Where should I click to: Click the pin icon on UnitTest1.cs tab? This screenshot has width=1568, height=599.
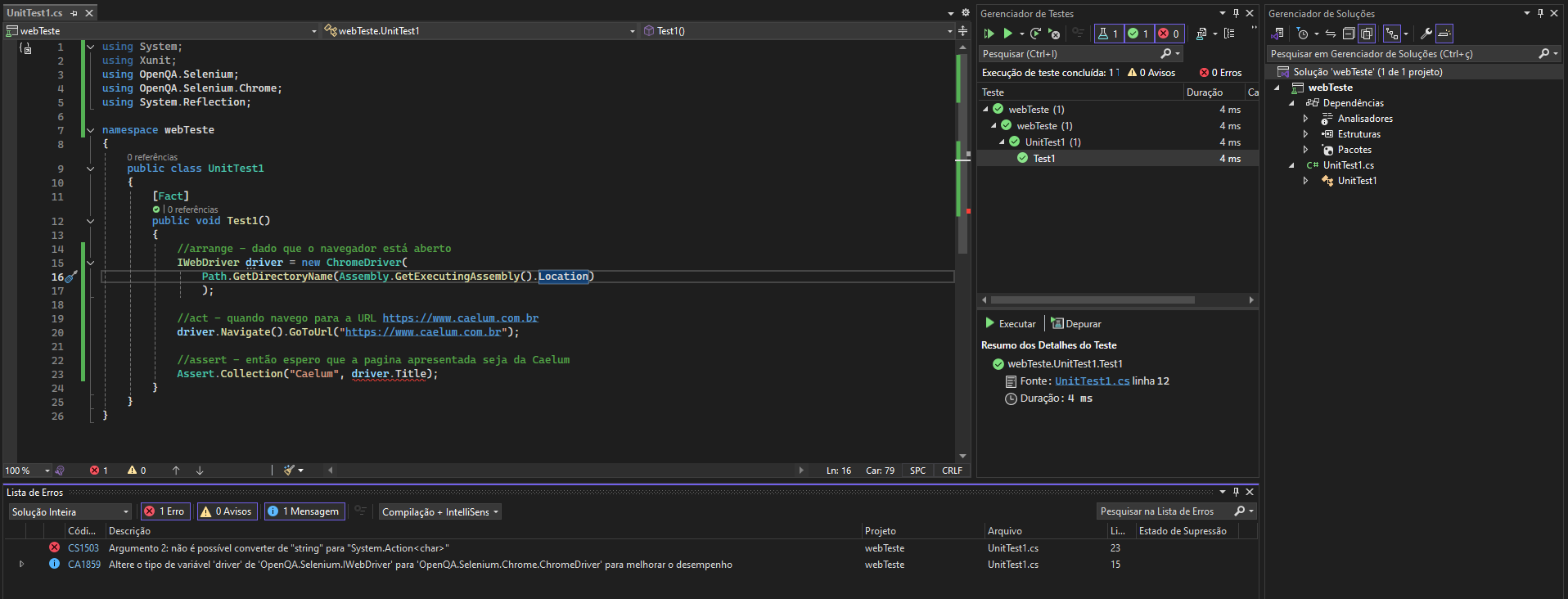click(x=74, y=13)
